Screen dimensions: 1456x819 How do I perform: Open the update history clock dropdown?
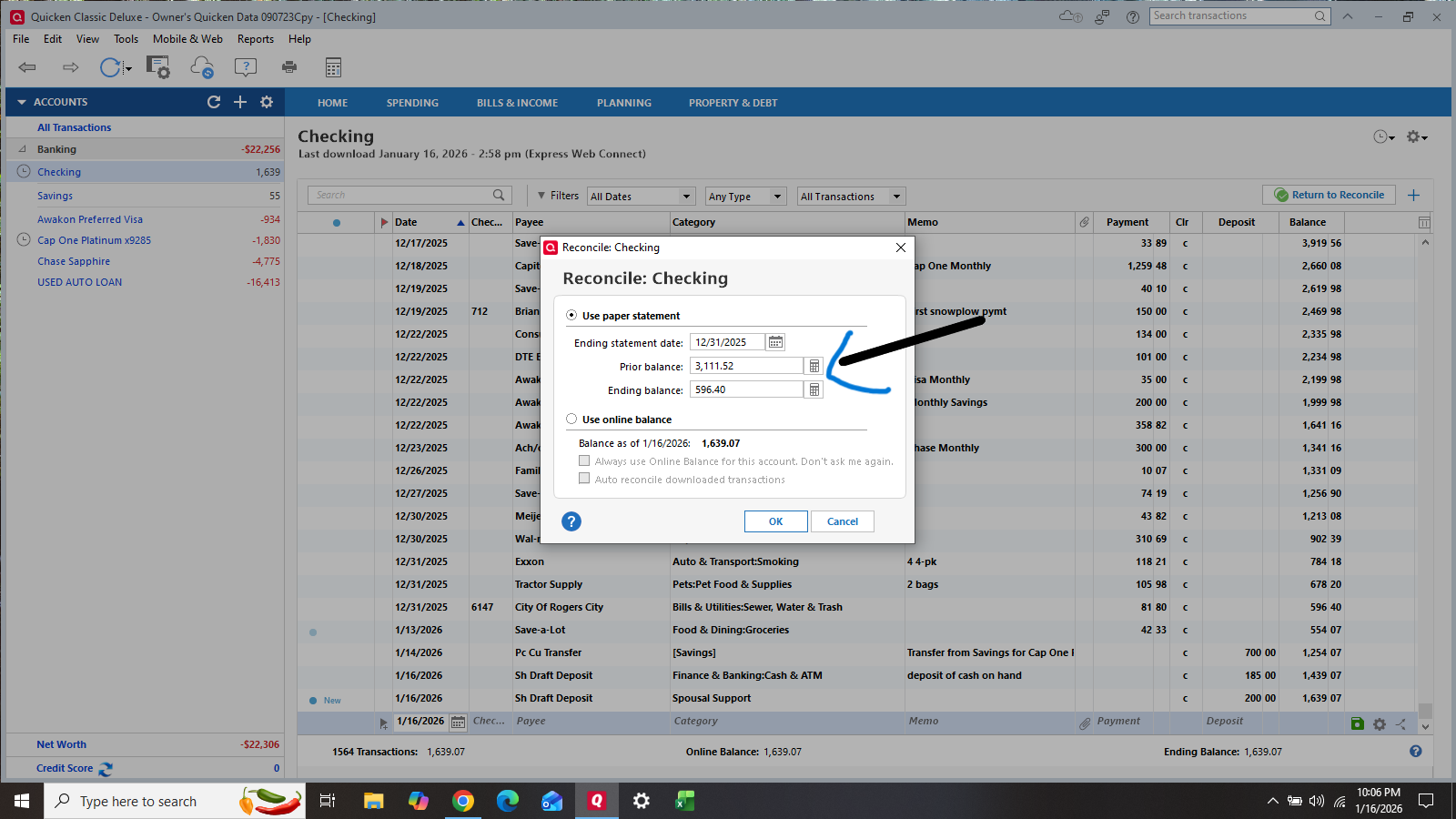pos(1384,136)
